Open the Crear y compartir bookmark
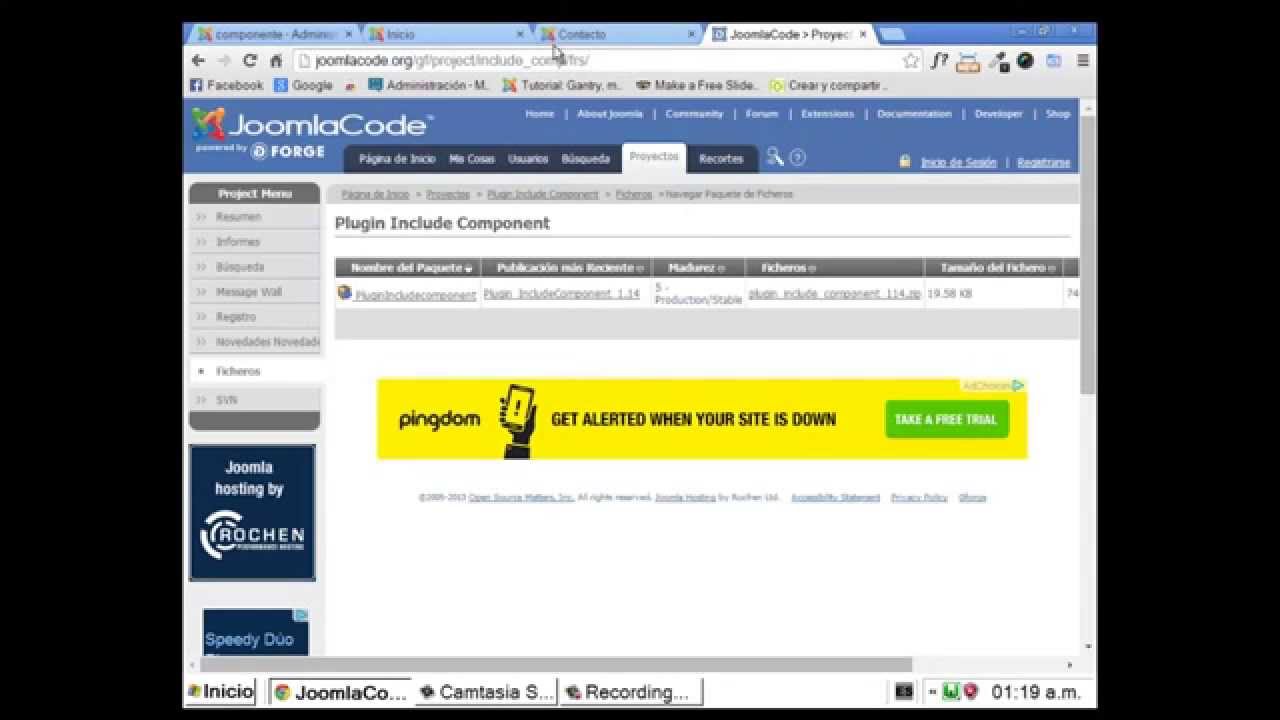This screenshot has height=720, width=1280. (x=829, y=86)
